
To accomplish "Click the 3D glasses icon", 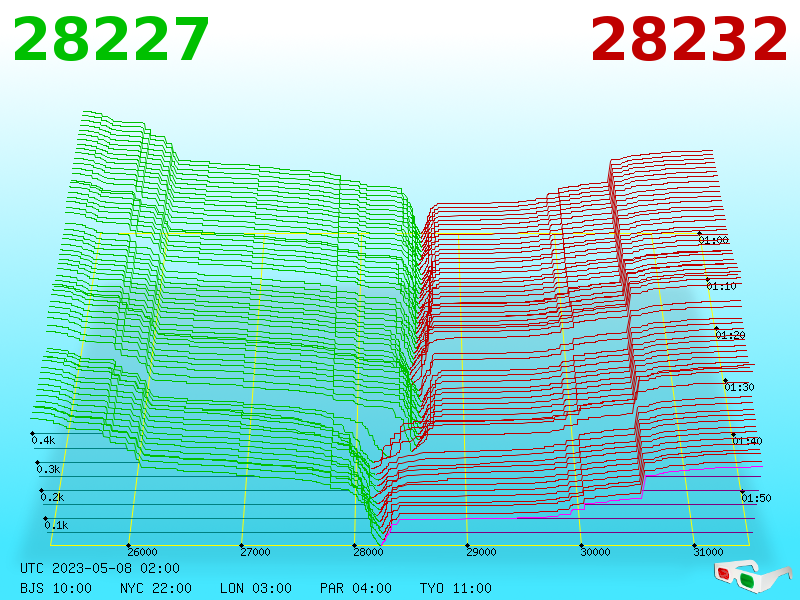I will tap(753, 576).
